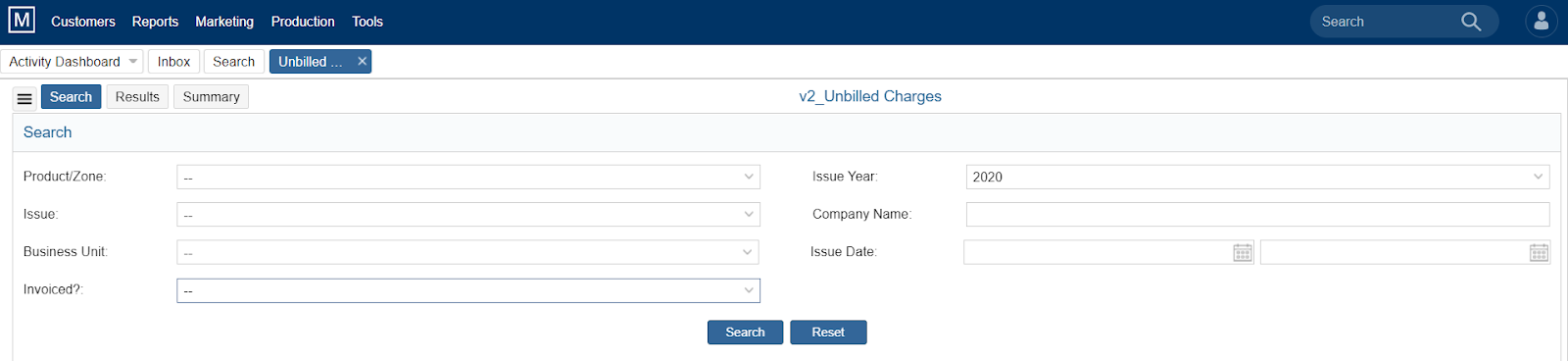This screenshot has height=361, width=1568.
Task: Open the first Issue Date calendar picker
Action: click(x=1243, y=253)
